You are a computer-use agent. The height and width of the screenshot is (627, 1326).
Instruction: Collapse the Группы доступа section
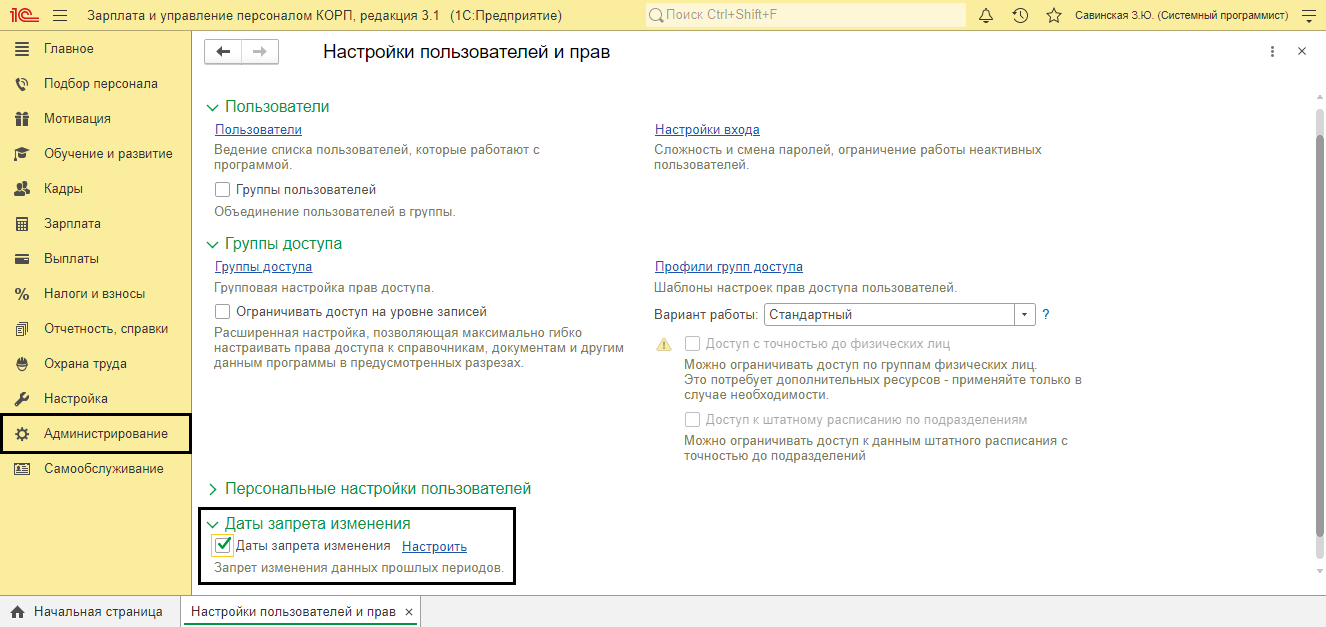(212, 244)
